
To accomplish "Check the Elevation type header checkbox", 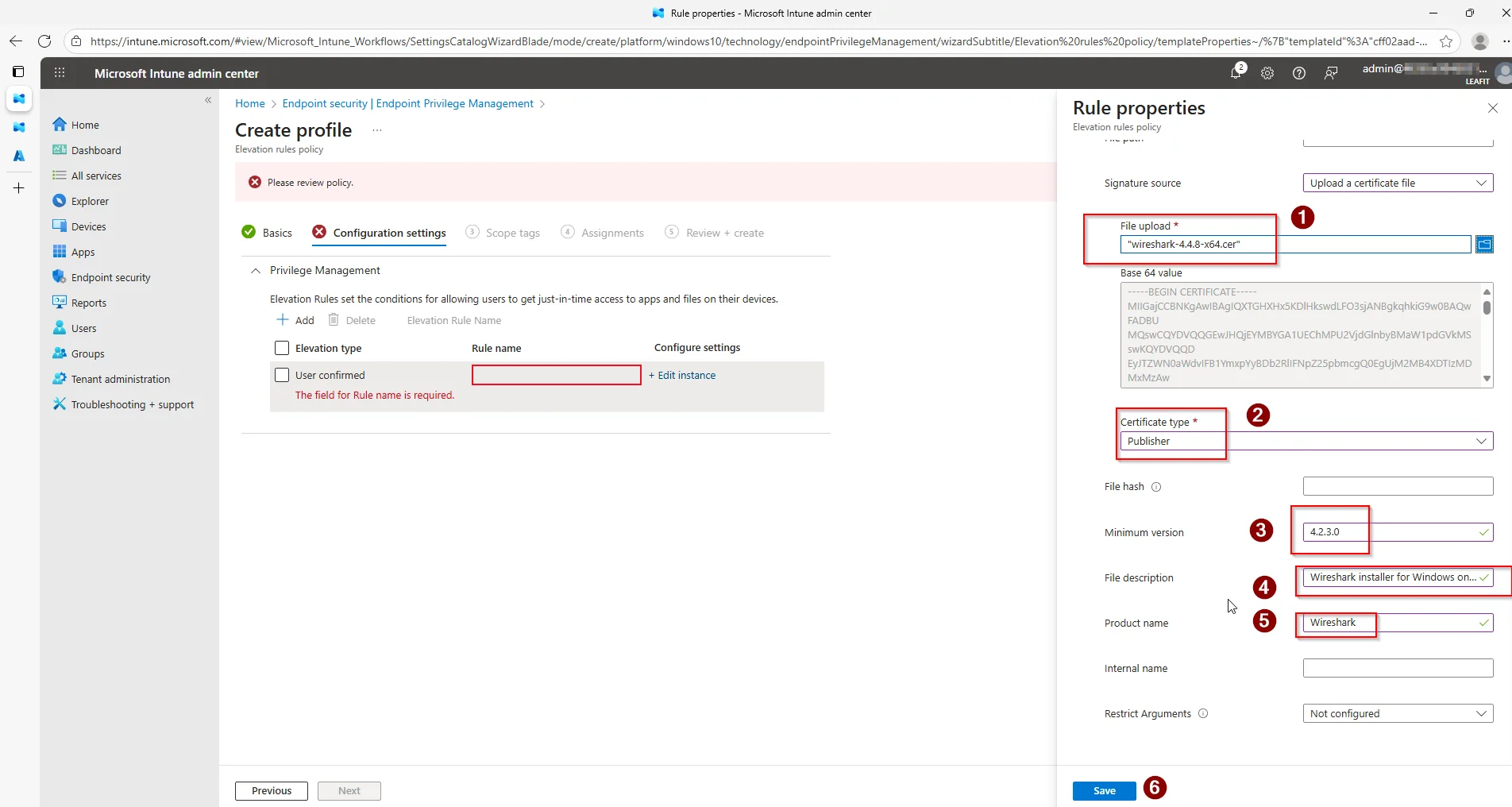I will click(282, 348).
